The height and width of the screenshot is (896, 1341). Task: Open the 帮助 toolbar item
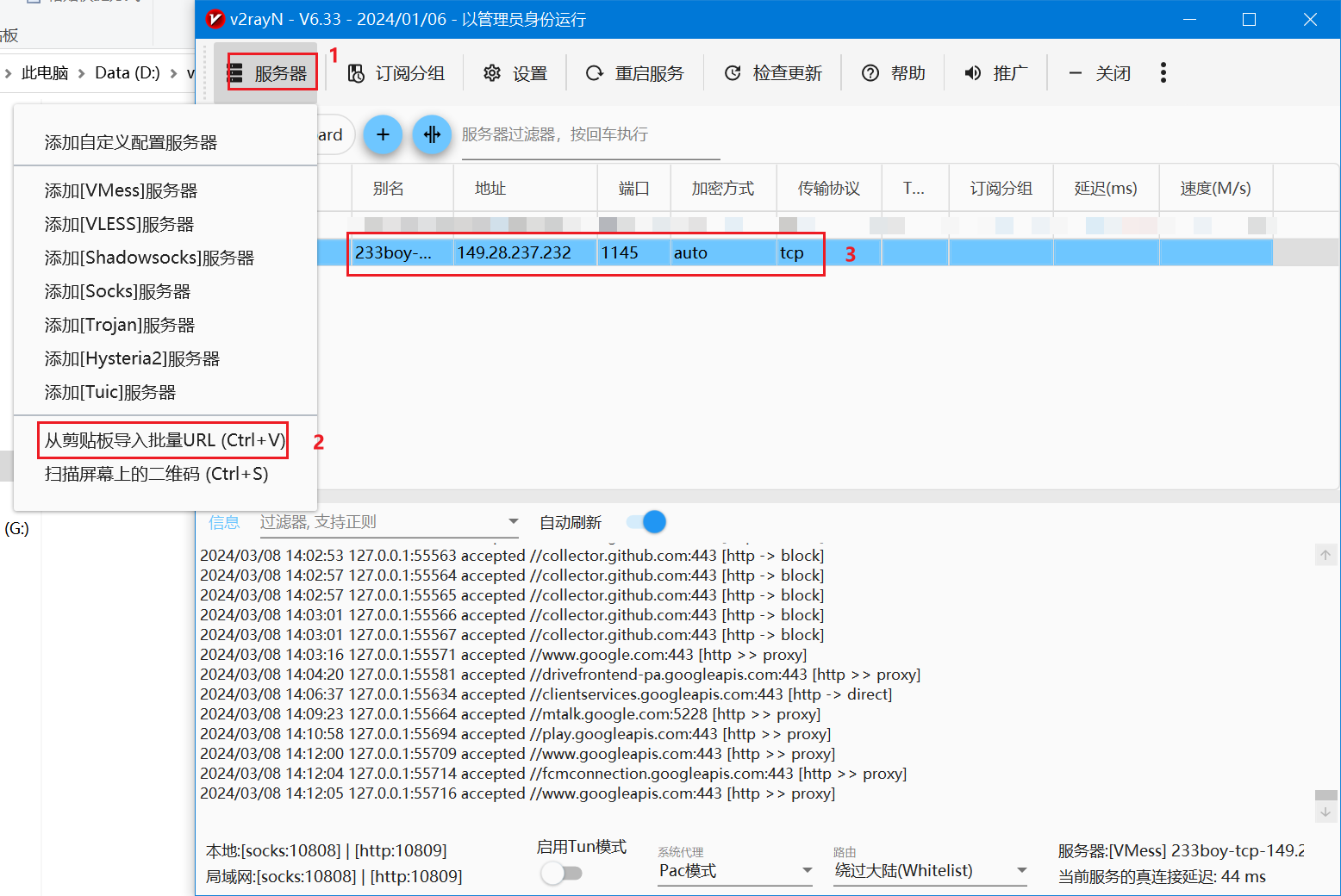(893, 73)
